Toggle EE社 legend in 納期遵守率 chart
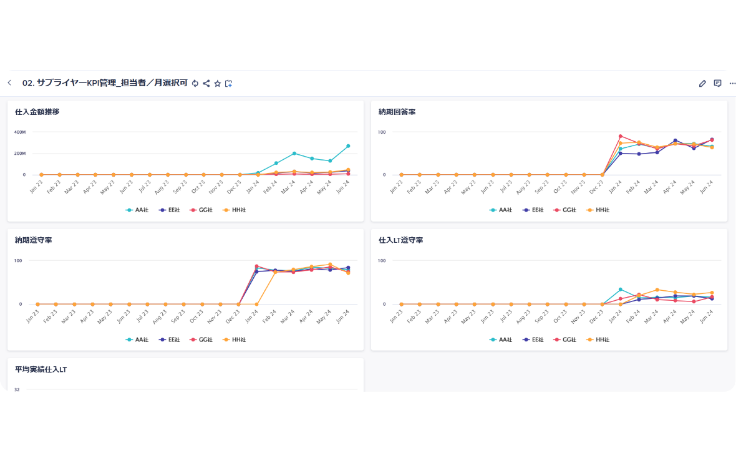Screen dimensions: 736x460 coord(169,339)
